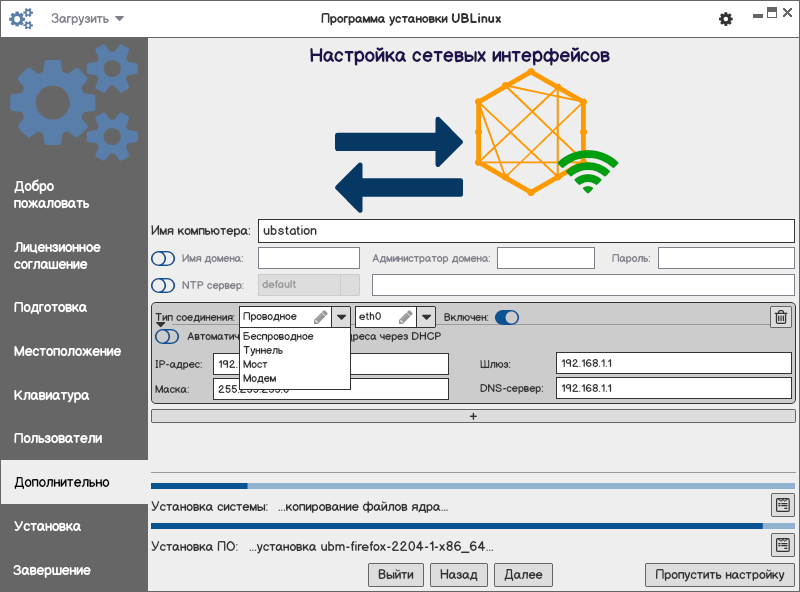
Task: Choose Мост from the list
Action: tap(294, 364)
